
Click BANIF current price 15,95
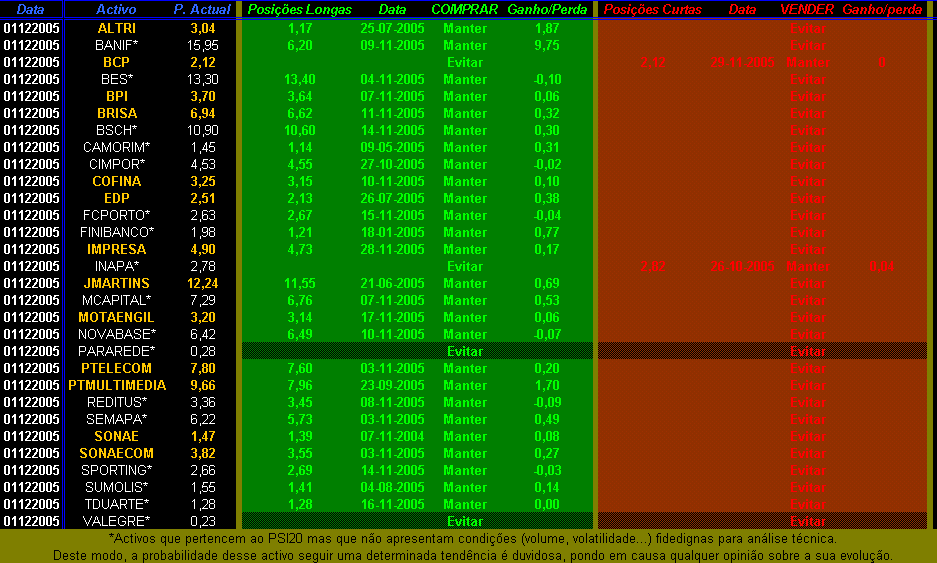(202, 45)
